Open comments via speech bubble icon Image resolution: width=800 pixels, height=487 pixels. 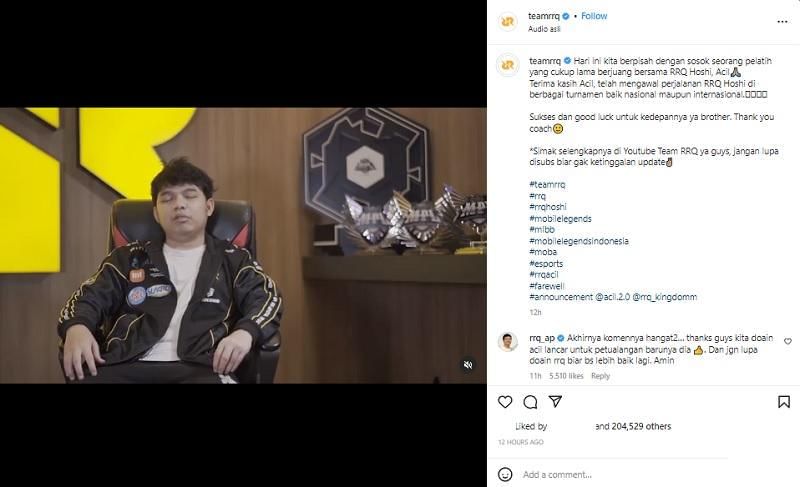click(x=530, y=402)
